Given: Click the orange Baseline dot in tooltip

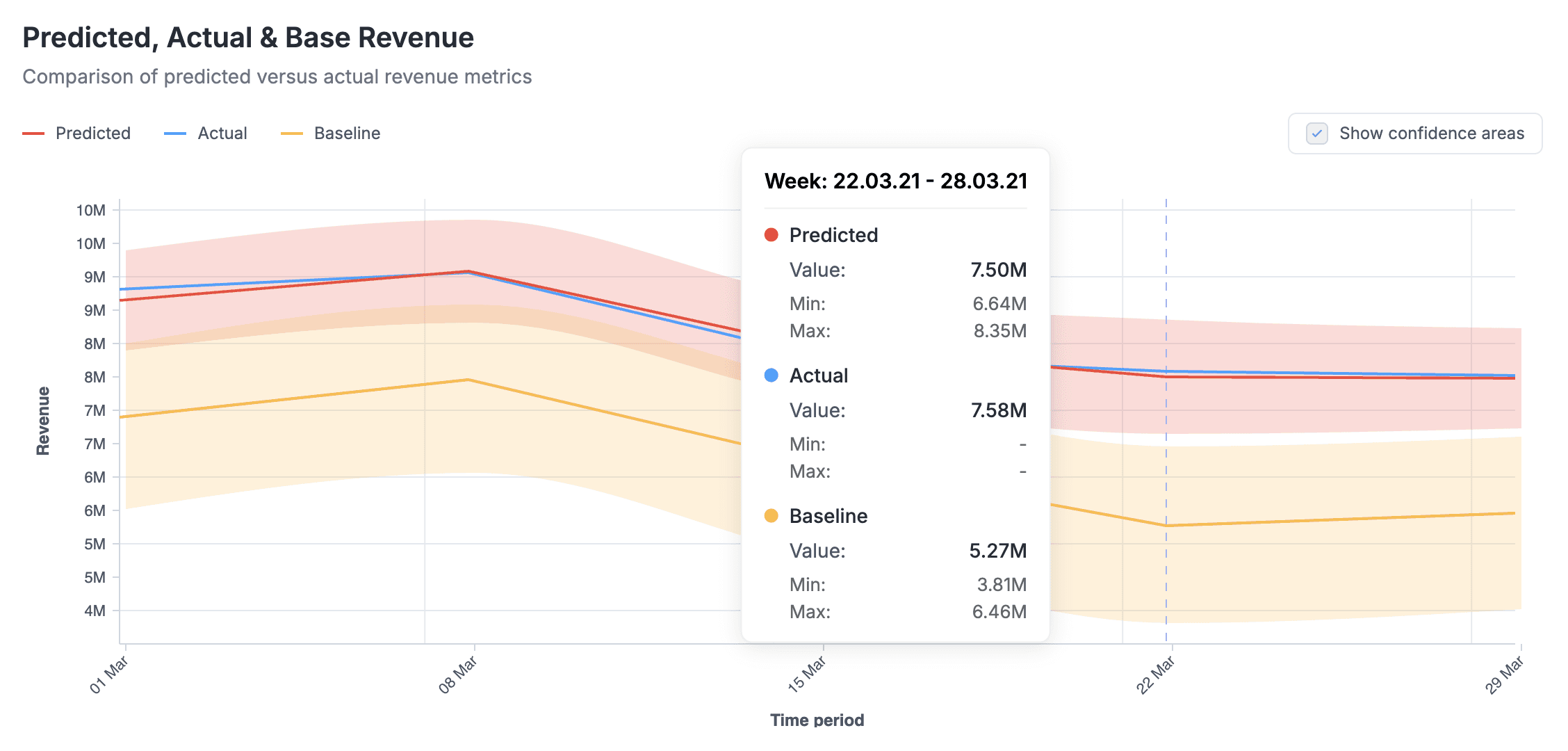Looking at the screenshot, I should [x=771, y=516].
